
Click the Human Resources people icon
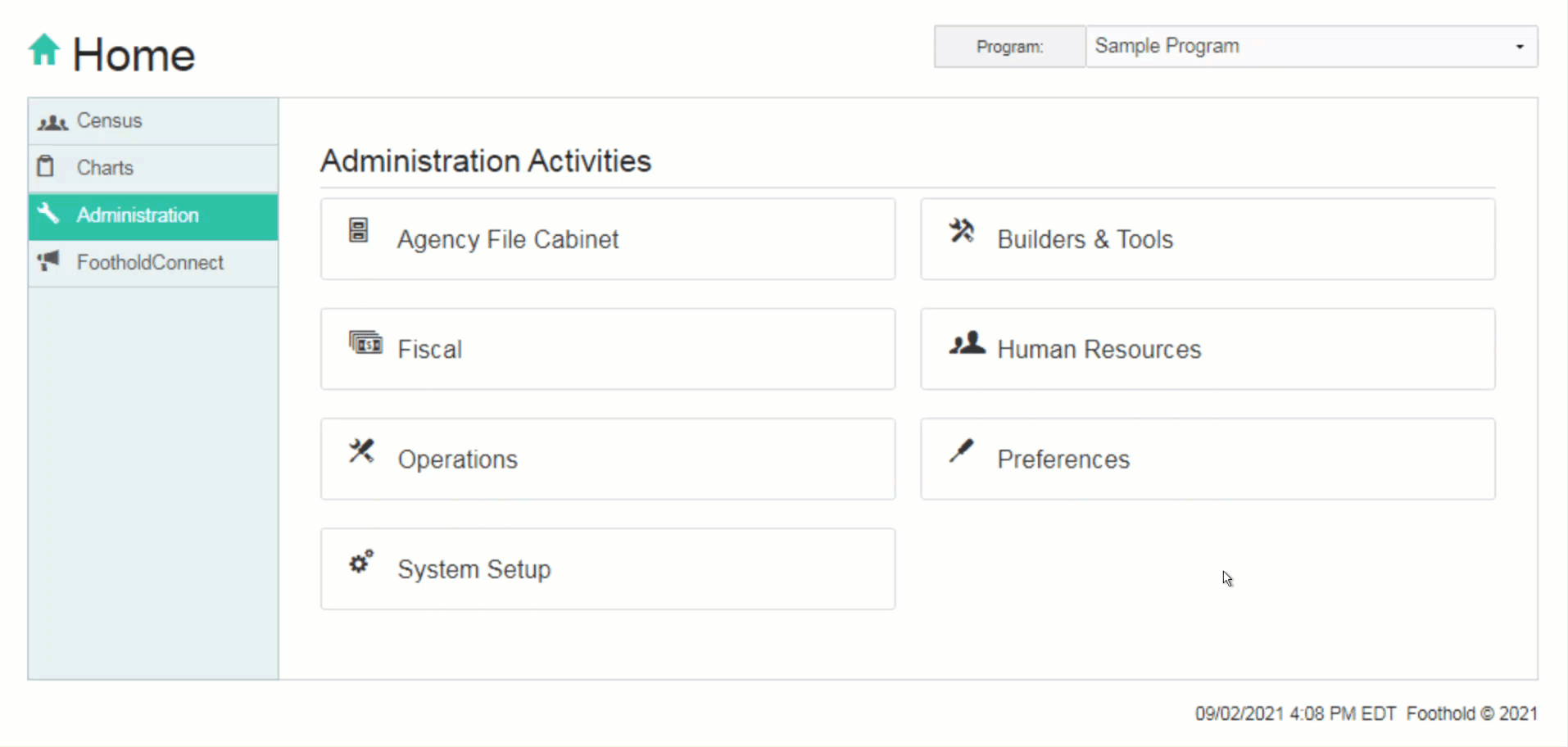tap(967, 342)
